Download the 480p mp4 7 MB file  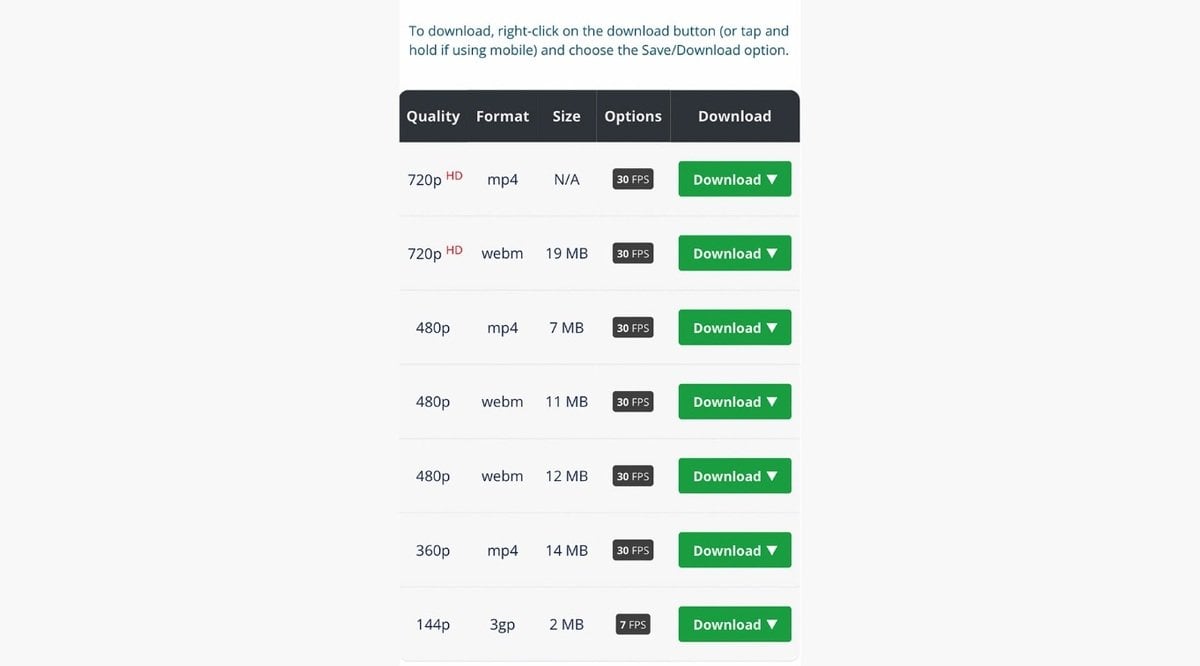pos(735,327)
